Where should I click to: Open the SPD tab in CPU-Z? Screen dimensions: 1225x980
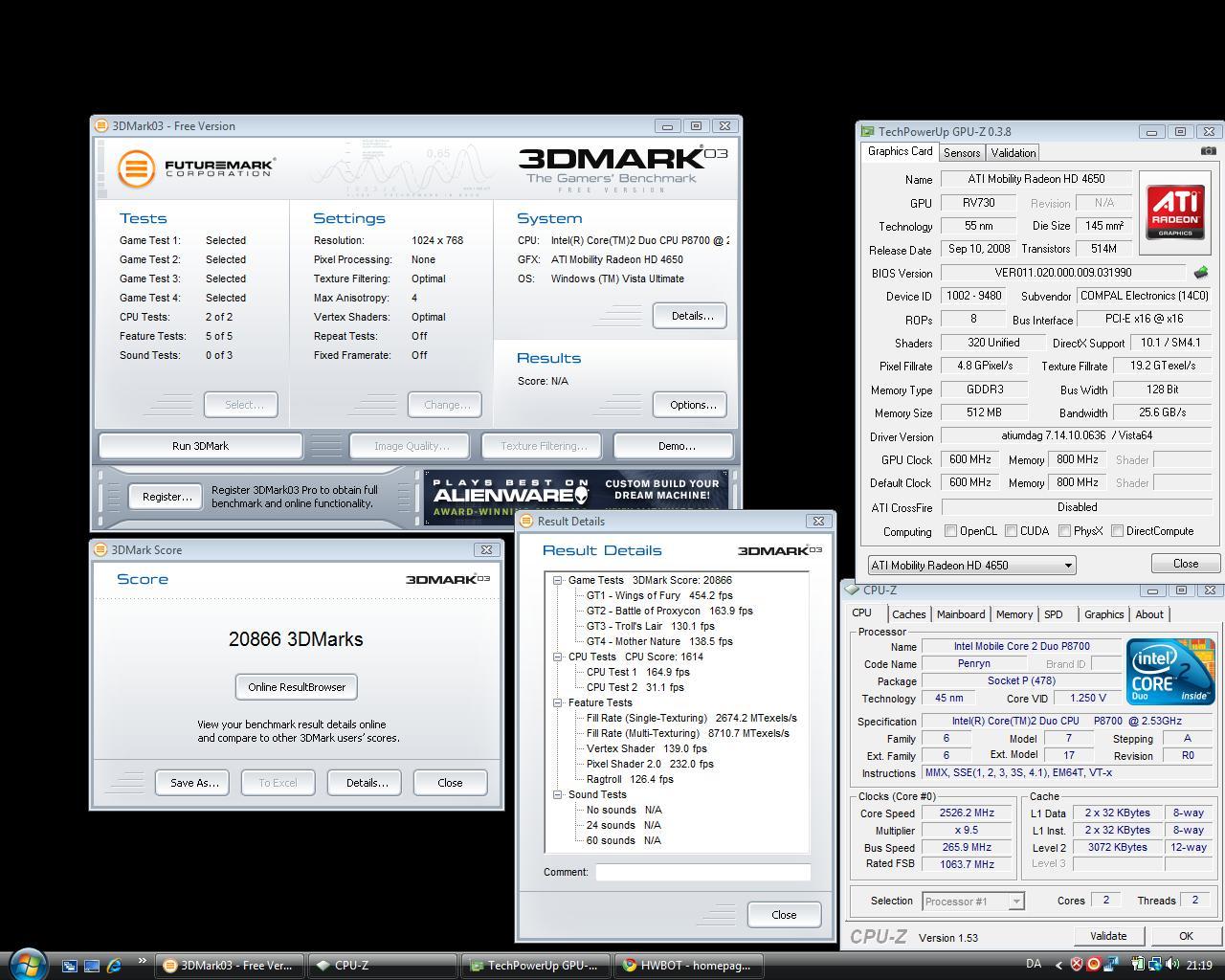1054,614
